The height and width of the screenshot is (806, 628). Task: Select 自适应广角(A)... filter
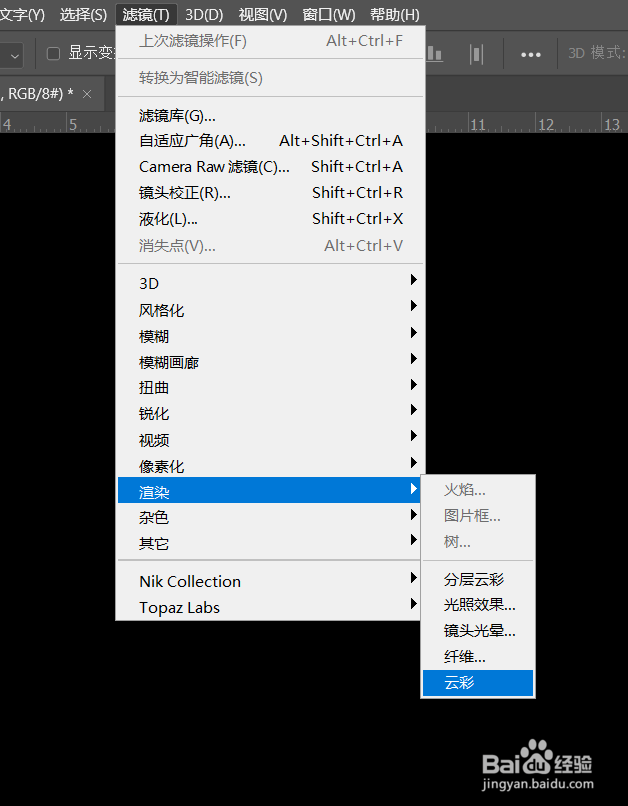270,141
